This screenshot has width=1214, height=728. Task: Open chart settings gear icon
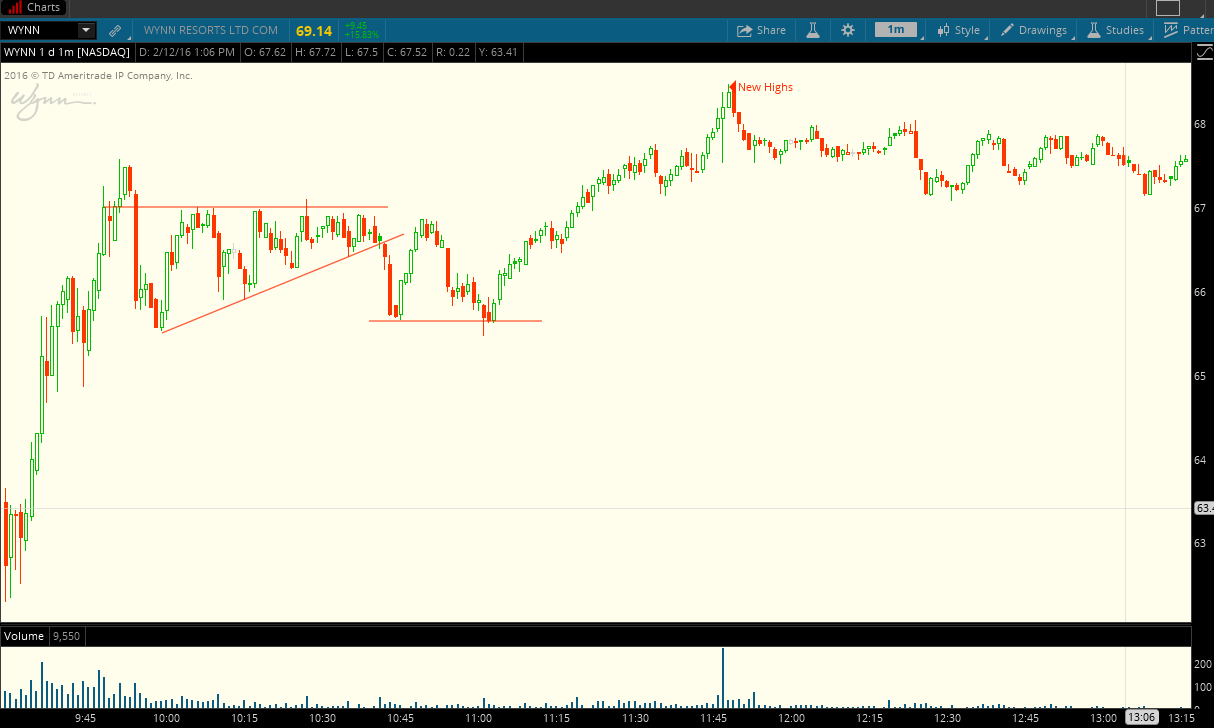(848, 30)
